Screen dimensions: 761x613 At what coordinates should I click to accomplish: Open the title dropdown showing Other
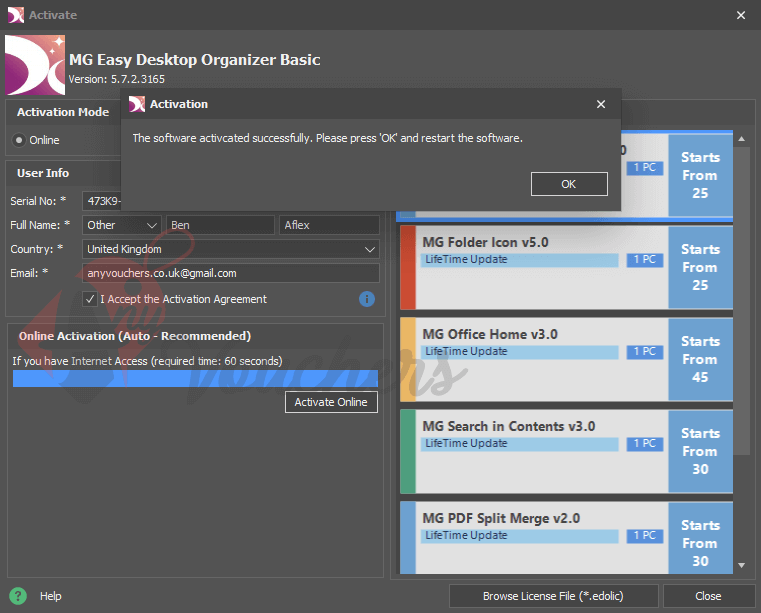[122, 225]
